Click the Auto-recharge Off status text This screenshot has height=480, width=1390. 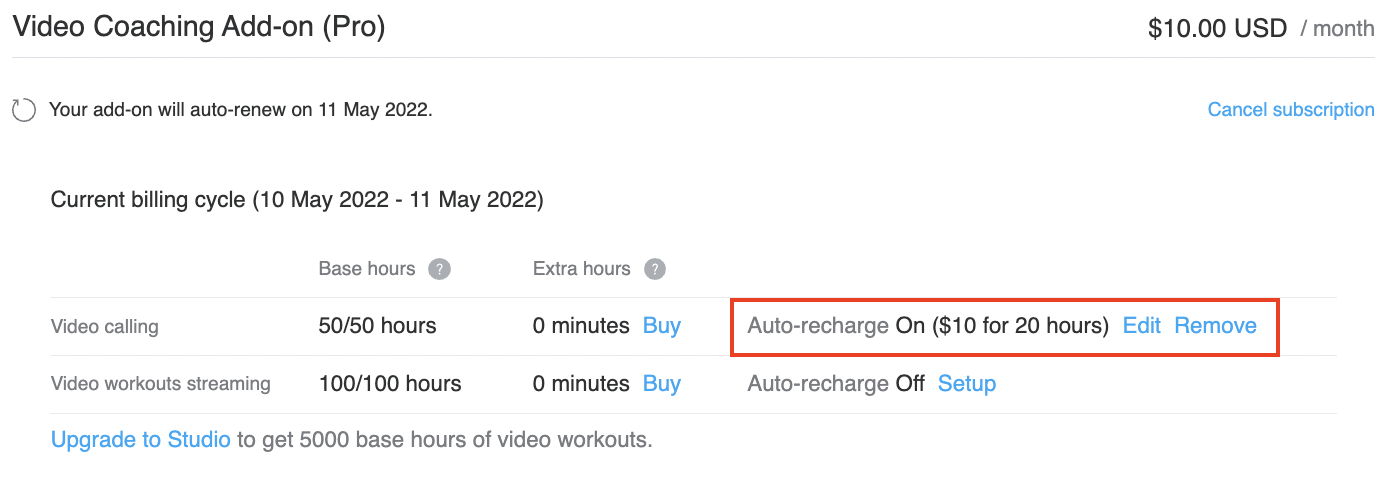click(836, 384)
